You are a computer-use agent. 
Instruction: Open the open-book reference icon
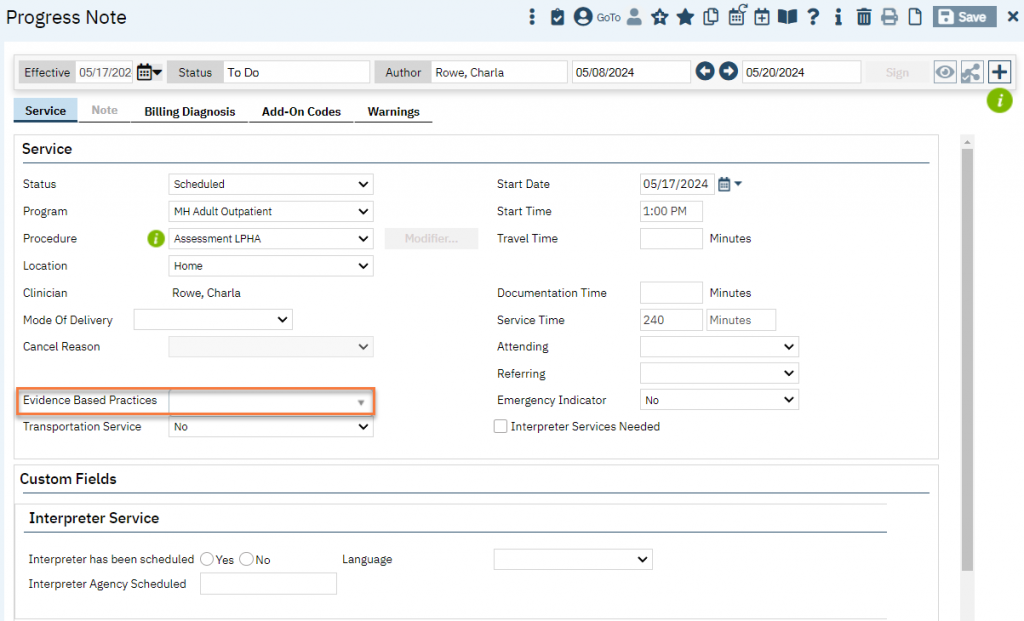click(x=787, y=17)
